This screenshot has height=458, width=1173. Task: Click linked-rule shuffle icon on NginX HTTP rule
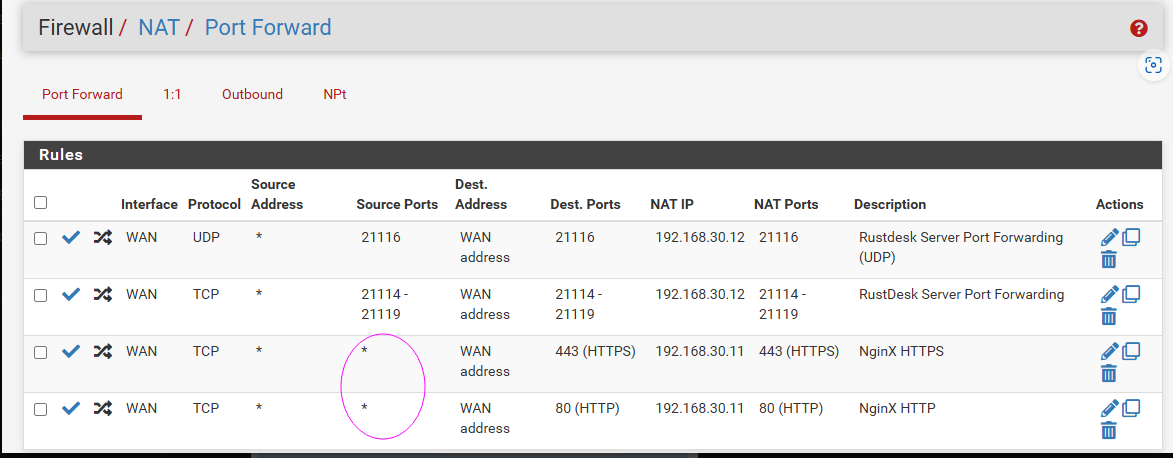click(102, 409)
